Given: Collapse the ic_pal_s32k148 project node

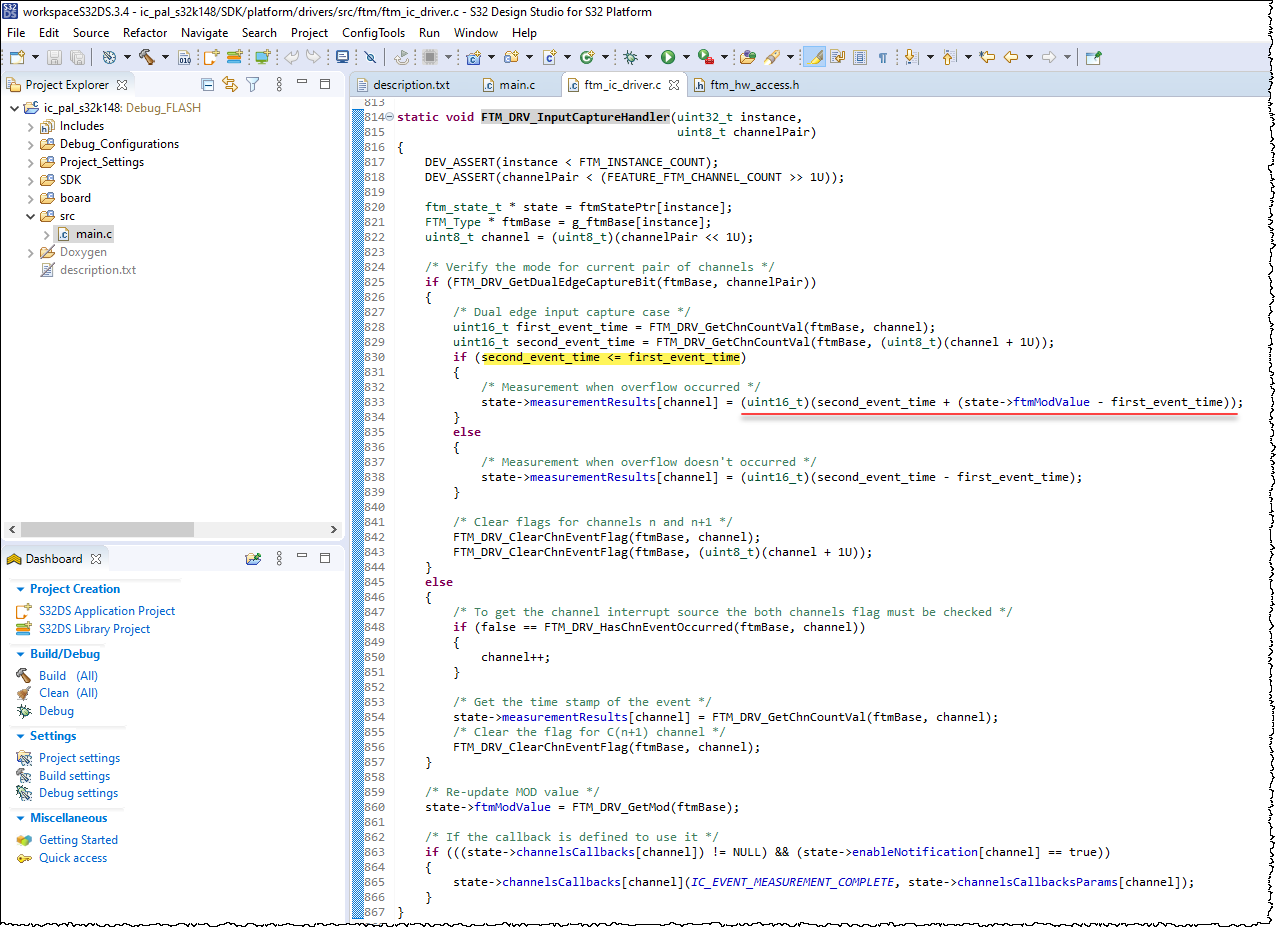Looking at the screenshot, I should pos(13,108).
